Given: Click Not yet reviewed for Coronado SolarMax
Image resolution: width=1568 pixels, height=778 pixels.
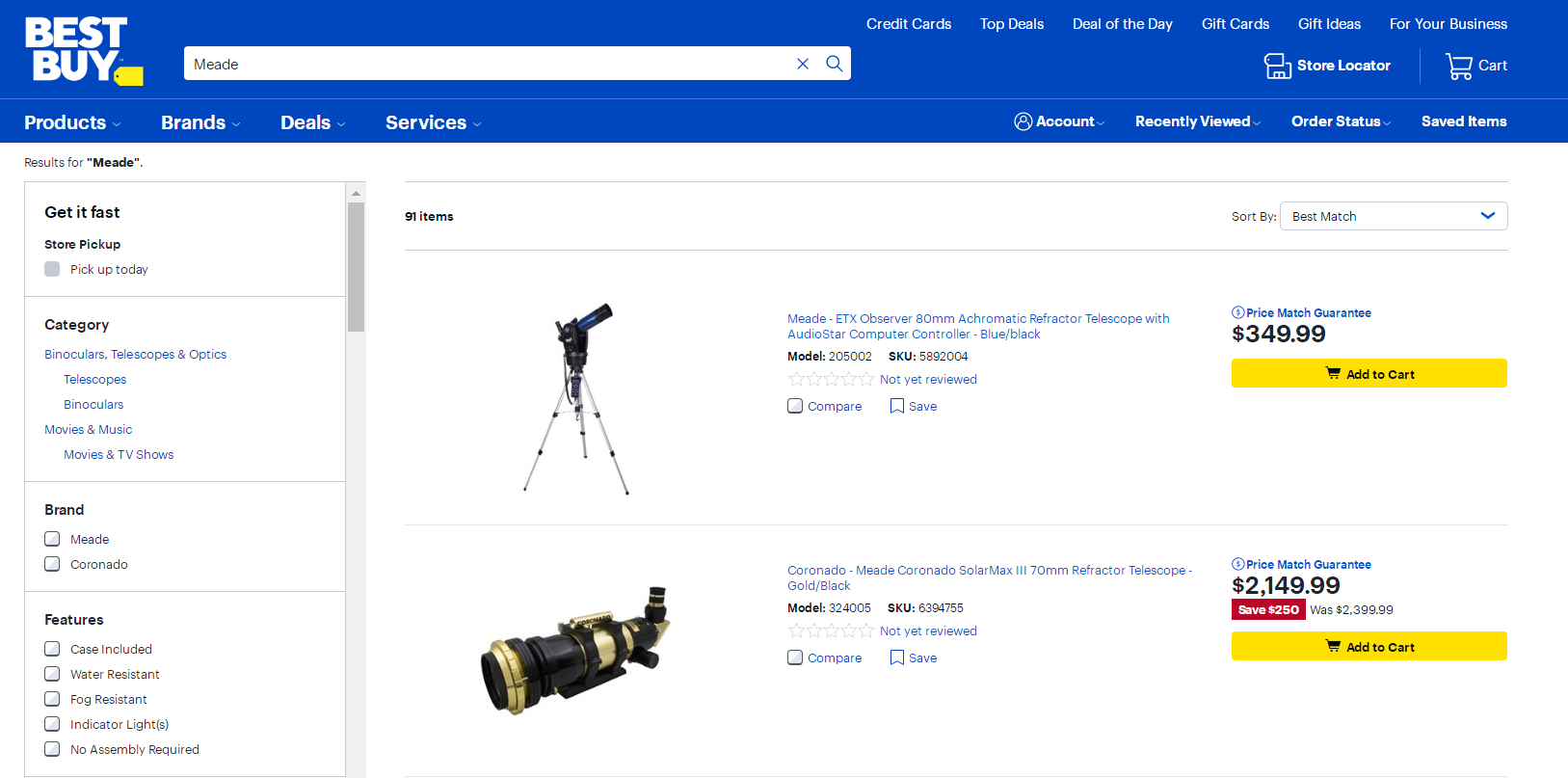Looking at the screenshot, I should click(x=928, y=630).
